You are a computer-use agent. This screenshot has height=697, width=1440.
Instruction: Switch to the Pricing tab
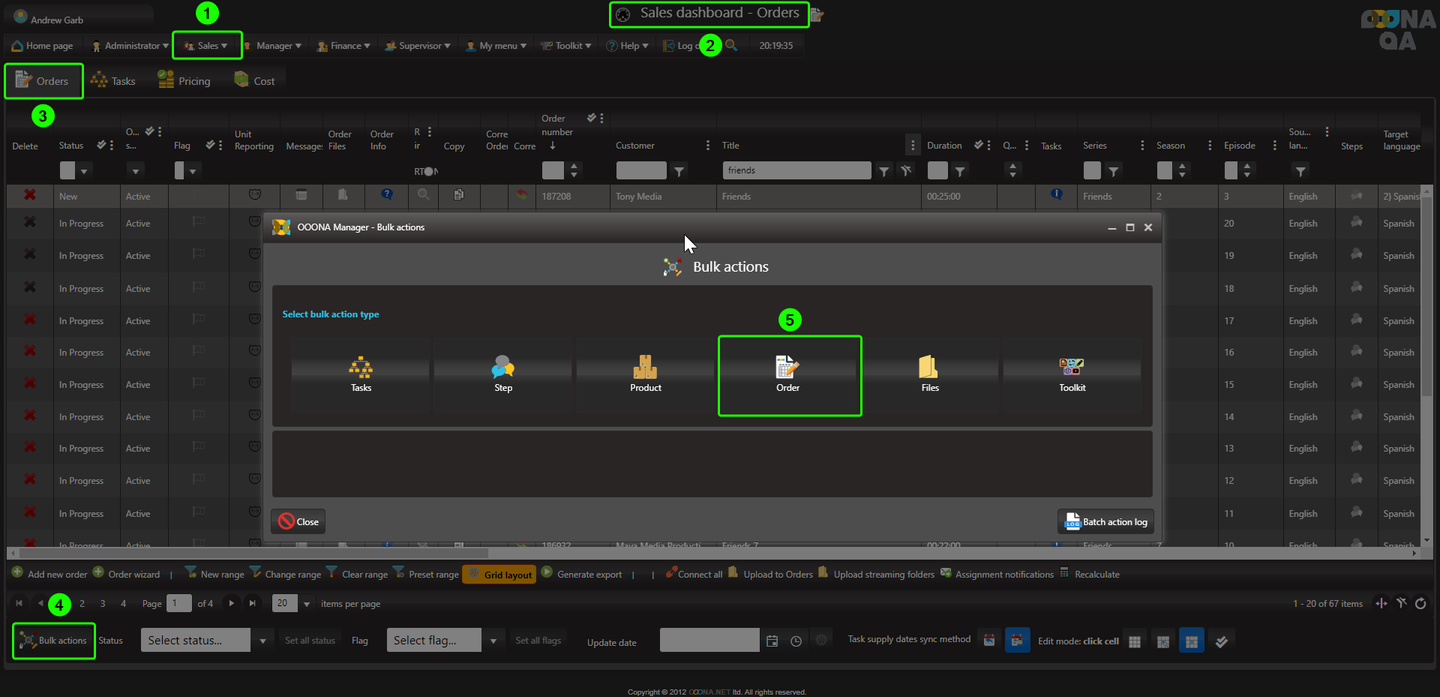pyautogui.click(x=185, y=81)
